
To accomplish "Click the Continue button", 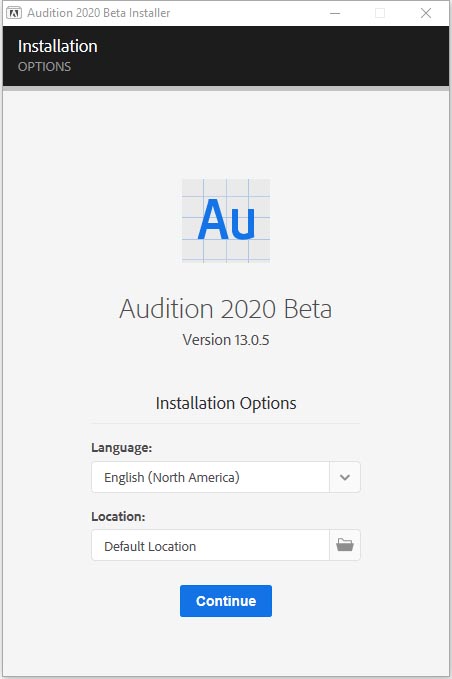I will click(x=226, y=601).
